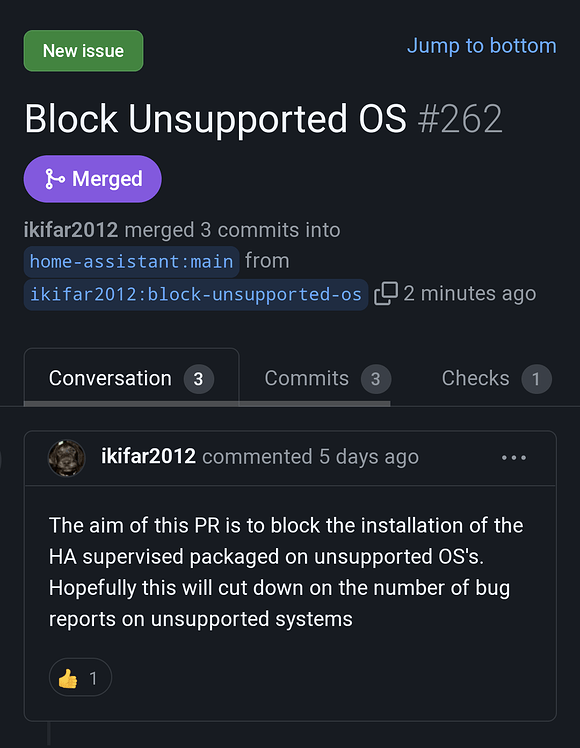The width and height of the screenshot is (580, 748).
Task: Click the ikifar2012 avatar image
Action: click(x=66, y=457)
